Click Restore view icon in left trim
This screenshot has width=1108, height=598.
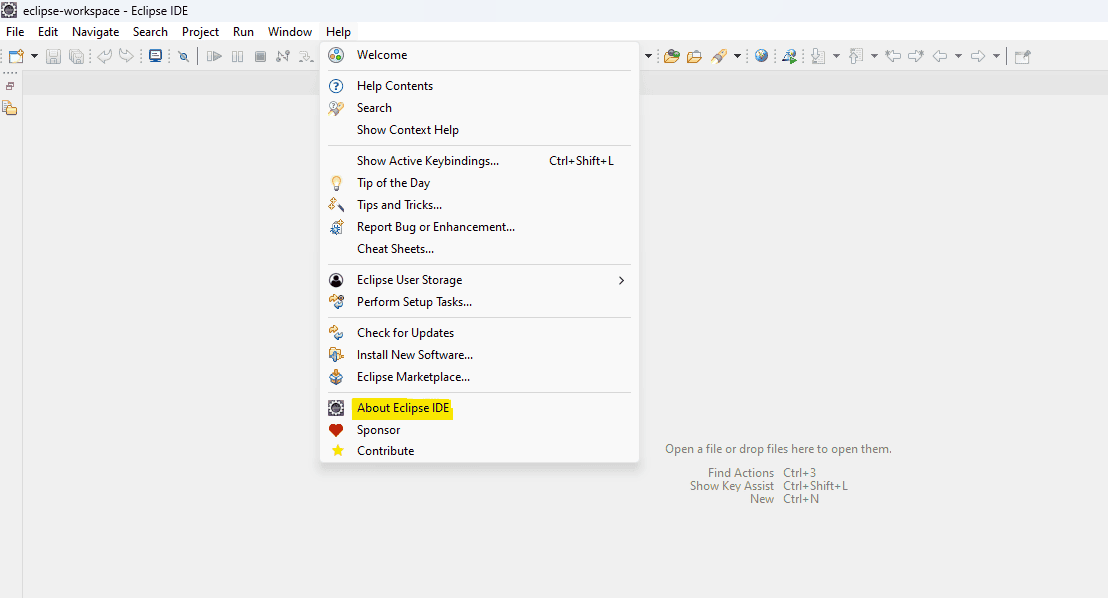point(10,86)
